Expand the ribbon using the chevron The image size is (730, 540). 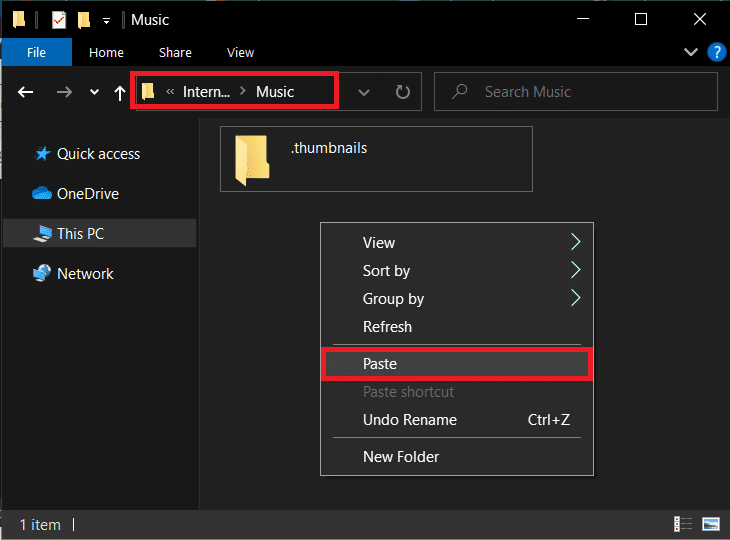[690, 52]
